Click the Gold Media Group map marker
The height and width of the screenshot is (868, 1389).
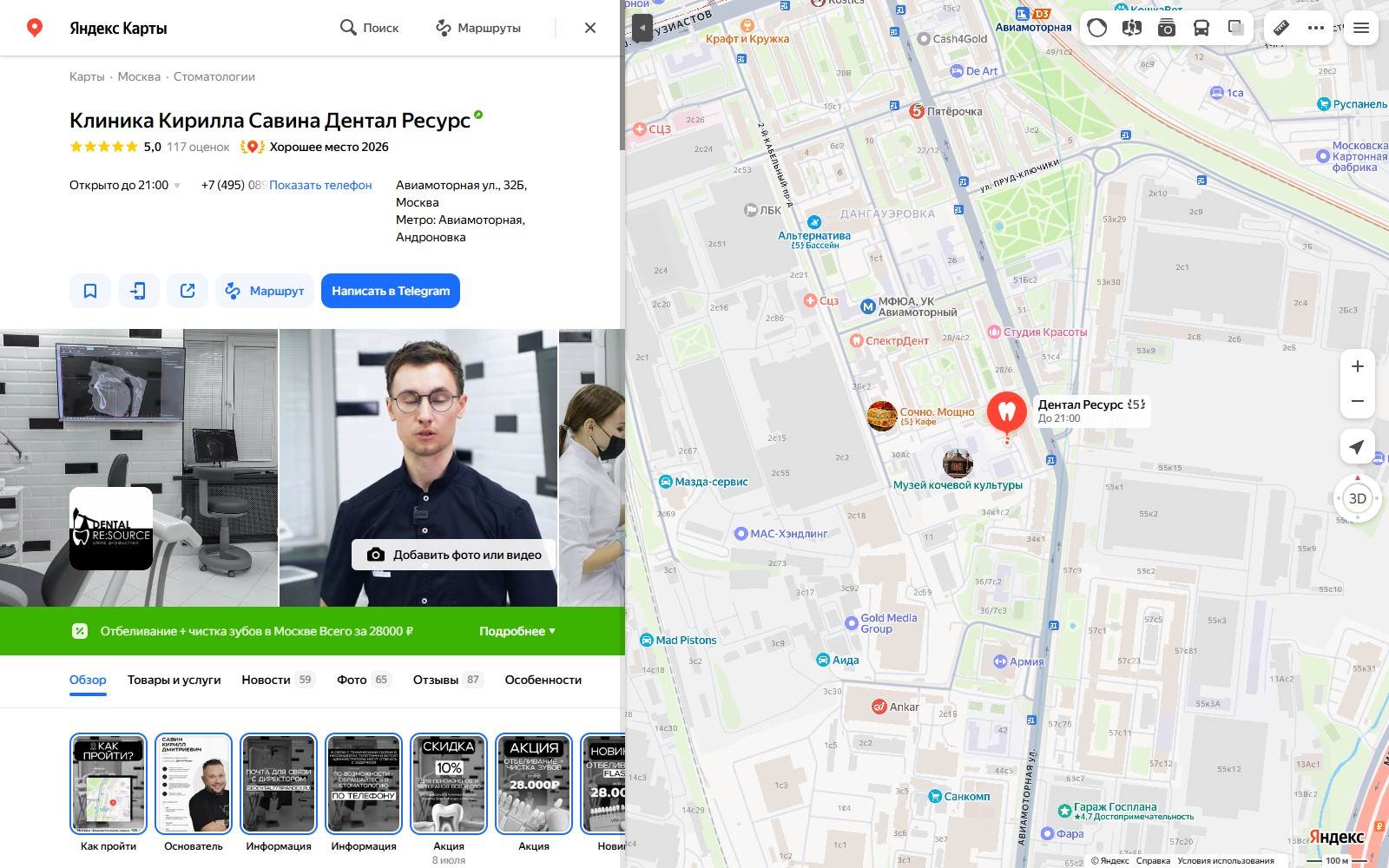pyautogui.click(x=852, y=623)
